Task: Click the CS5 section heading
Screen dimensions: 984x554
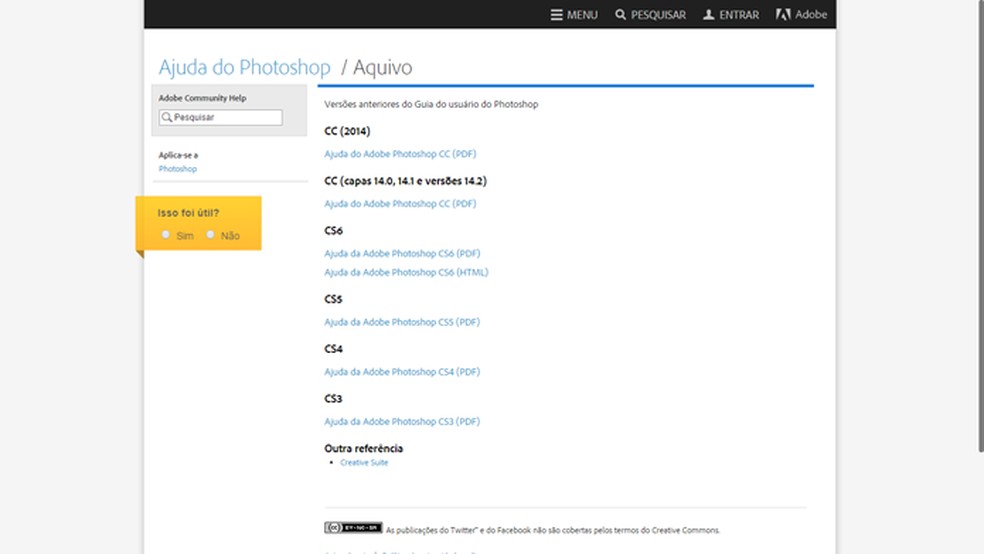Action: pyautogui.click(x=333, y=299)
